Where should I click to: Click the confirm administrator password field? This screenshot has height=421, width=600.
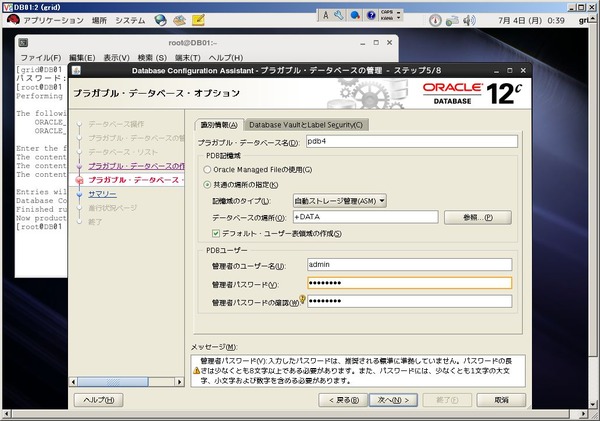pyautogui.click(x=409, y=301)
